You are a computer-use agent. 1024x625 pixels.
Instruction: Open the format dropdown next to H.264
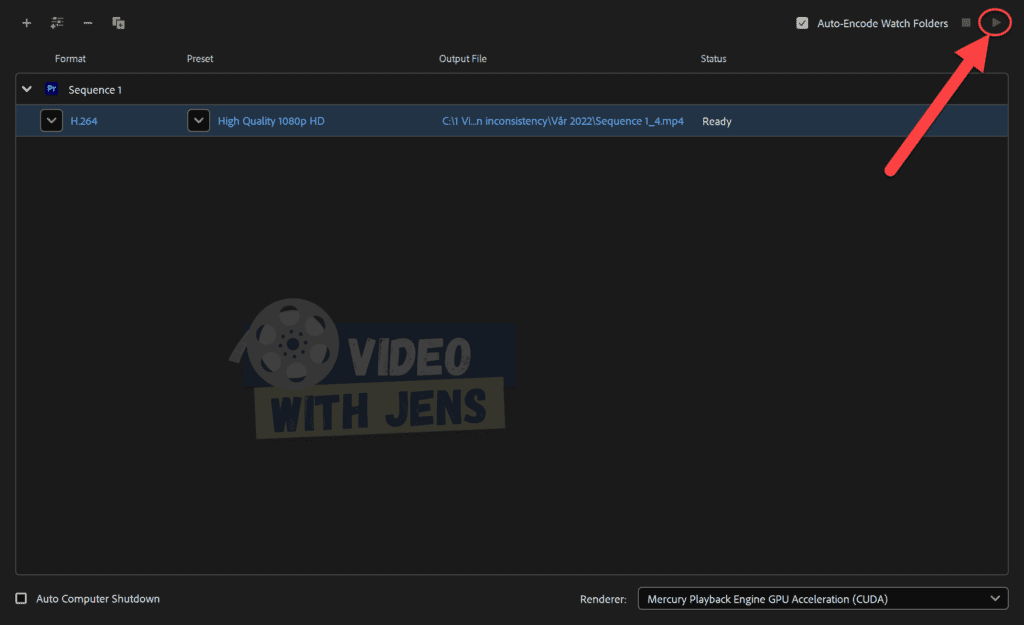[52, 120]
